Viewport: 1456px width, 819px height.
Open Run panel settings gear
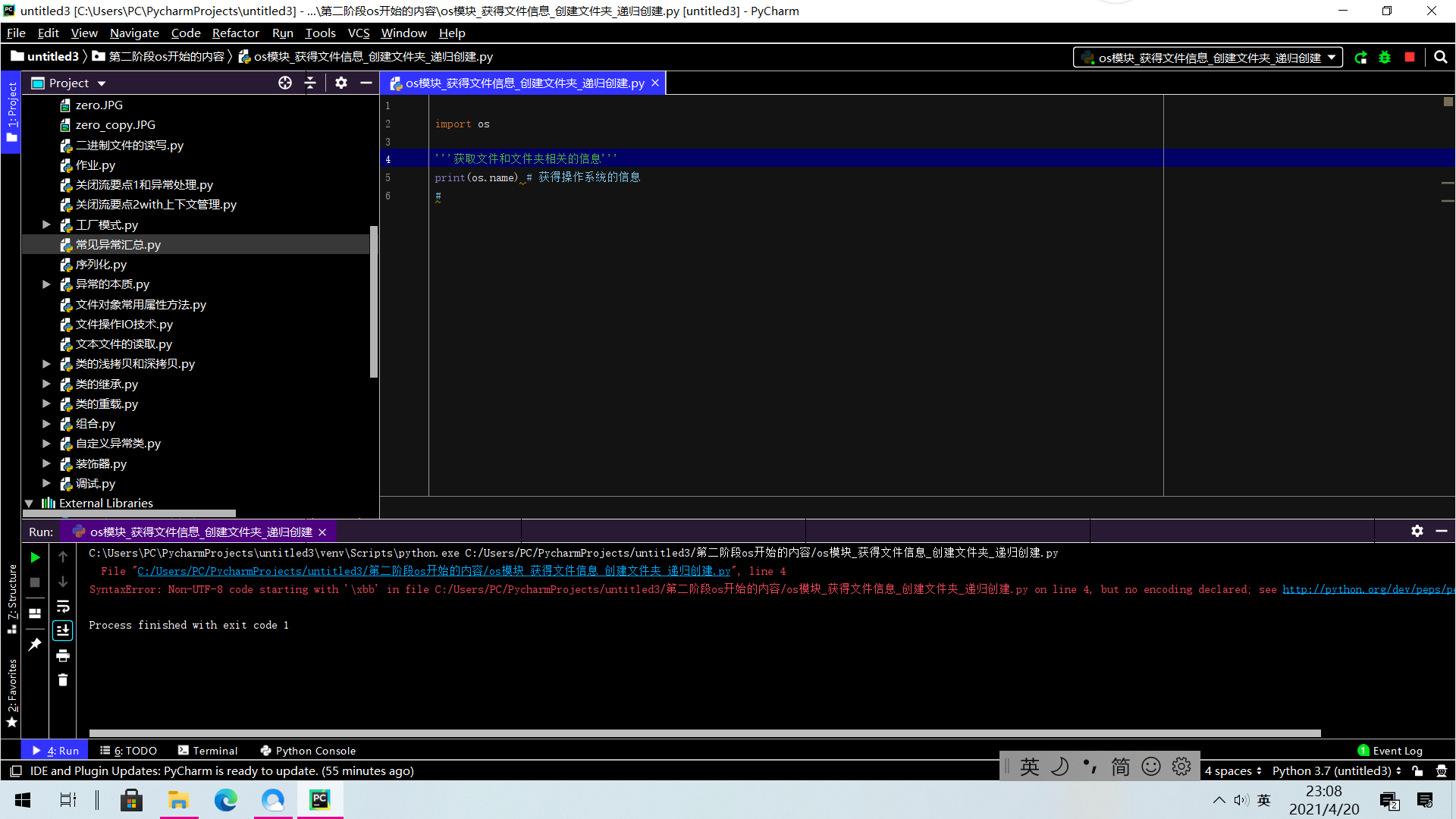point(1417,531)
